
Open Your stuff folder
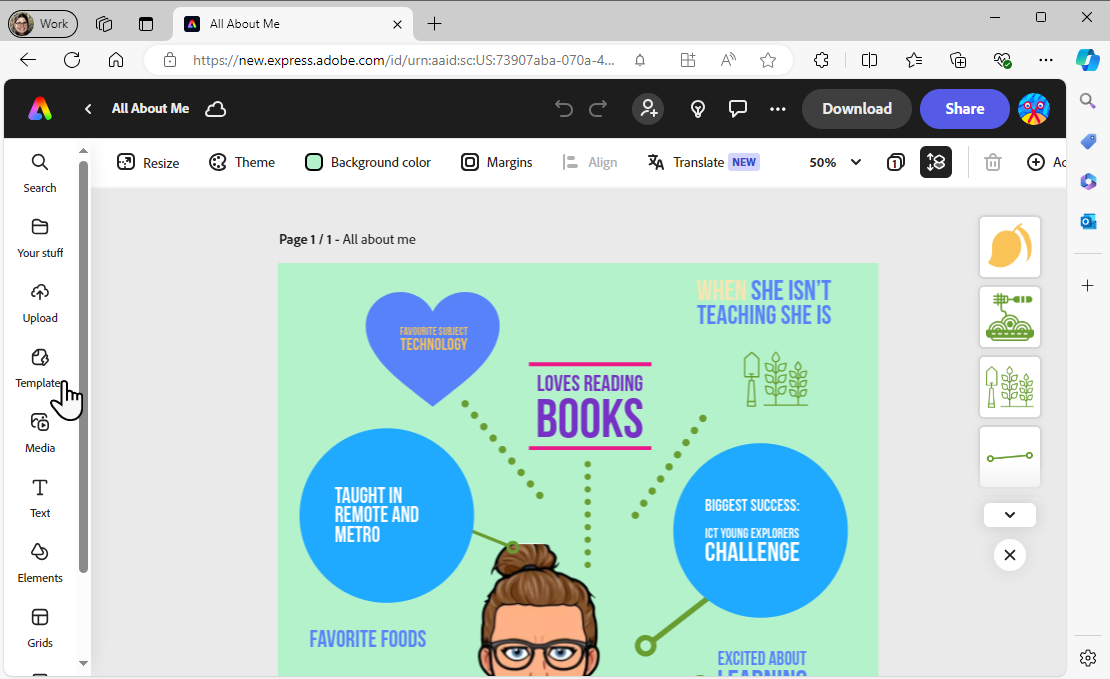click(x=40, y=239)
